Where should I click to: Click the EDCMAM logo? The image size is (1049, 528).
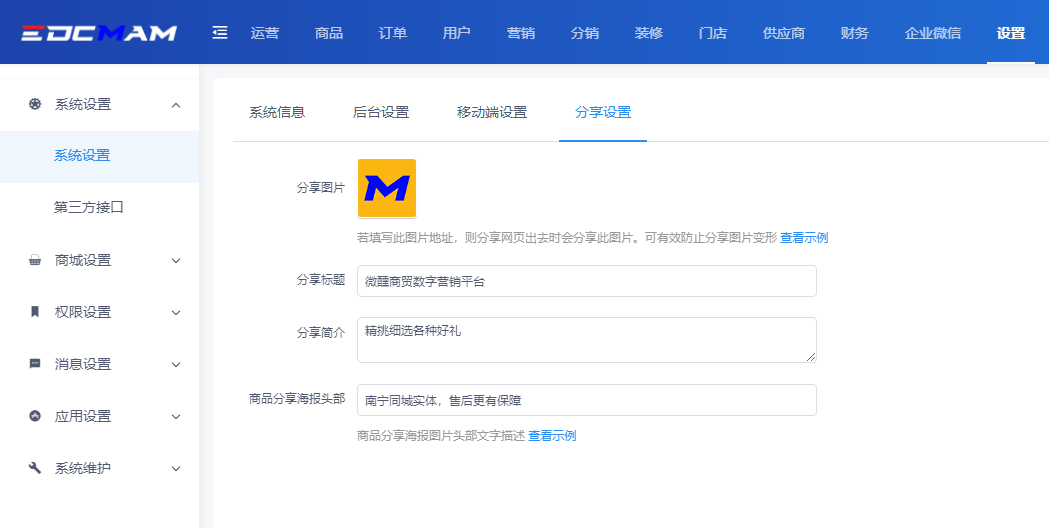[98, 33]
